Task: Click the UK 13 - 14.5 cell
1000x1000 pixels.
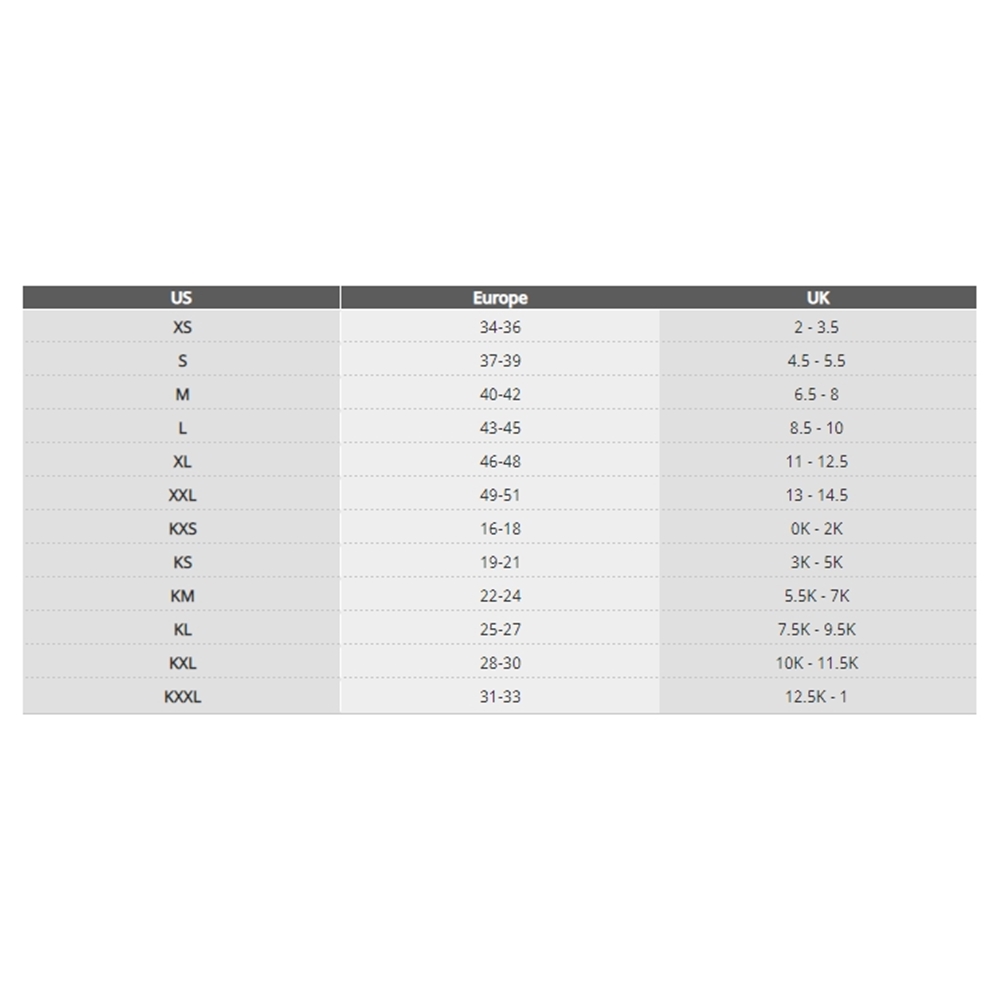Action: pyautogui.click(x=817, y=495)
